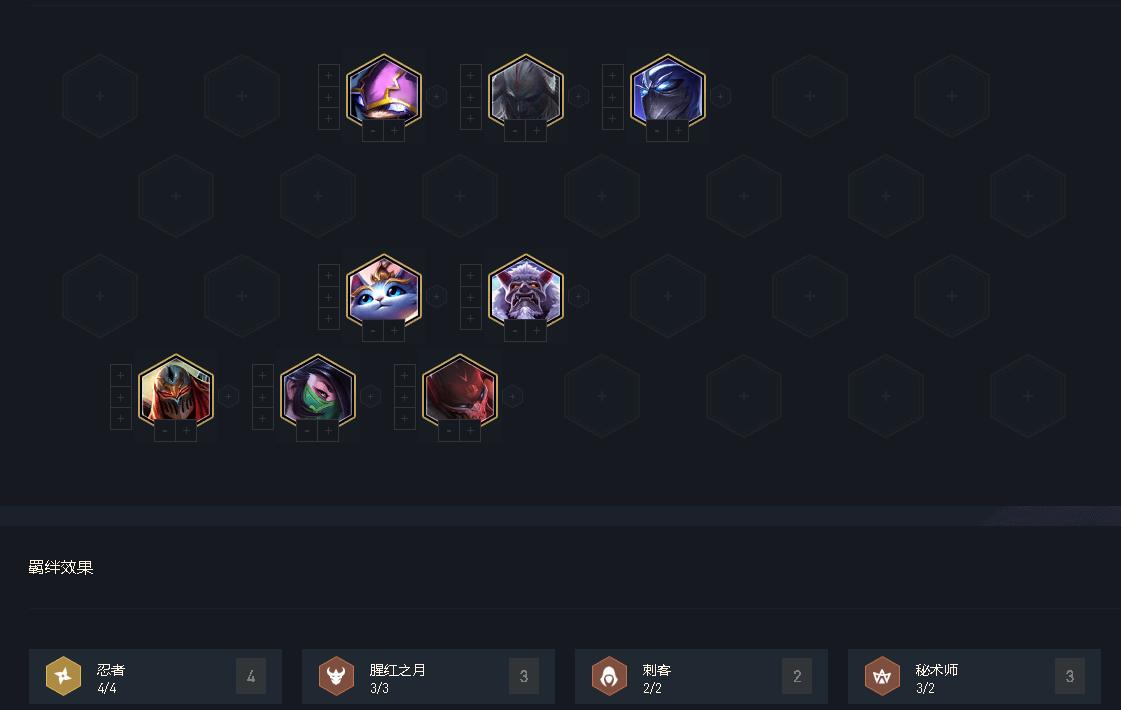Add item in top slot beside Kennen
The width and height of the screenshot is (1121, 710).
pos(328,75)
